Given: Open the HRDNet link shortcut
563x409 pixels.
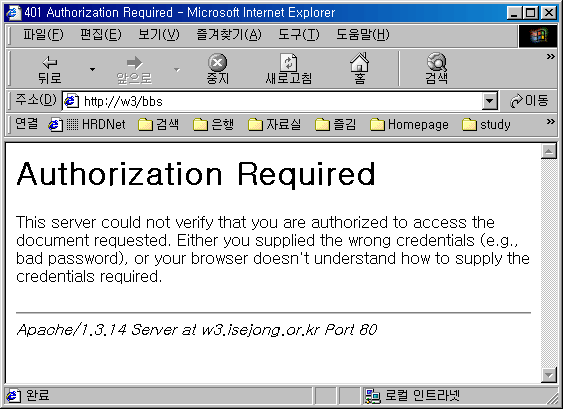Looking at the screenshot, I should coord(87,125).
